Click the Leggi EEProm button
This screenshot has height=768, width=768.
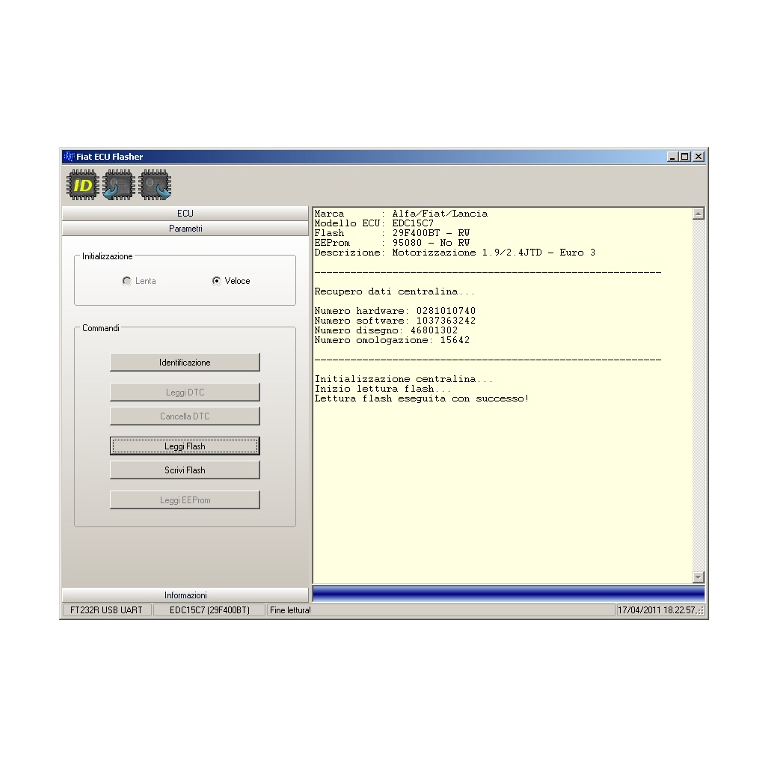[185, 500]
